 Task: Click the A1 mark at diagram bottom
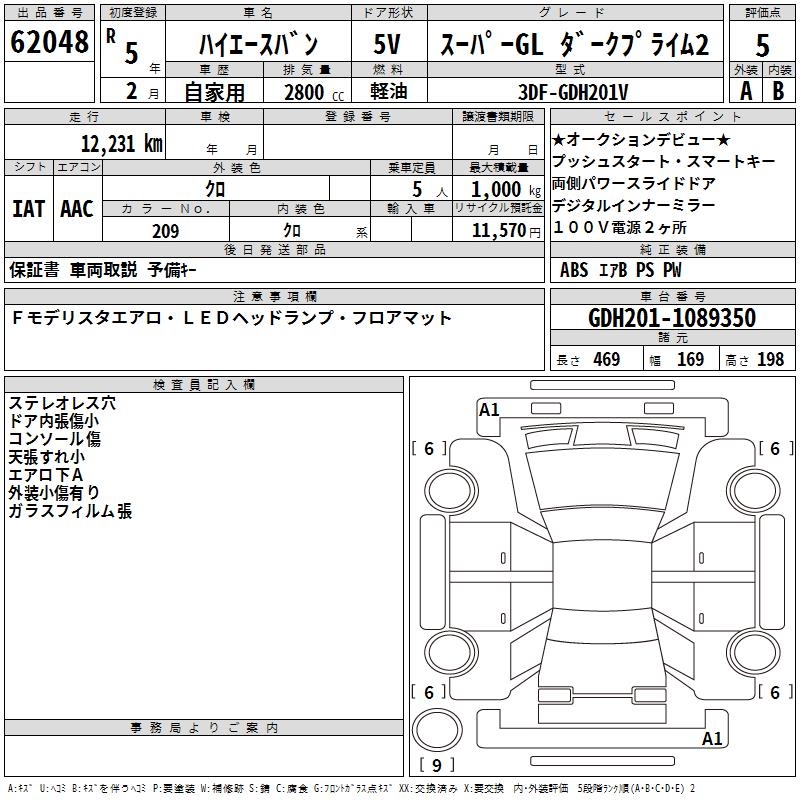point(712,738)
